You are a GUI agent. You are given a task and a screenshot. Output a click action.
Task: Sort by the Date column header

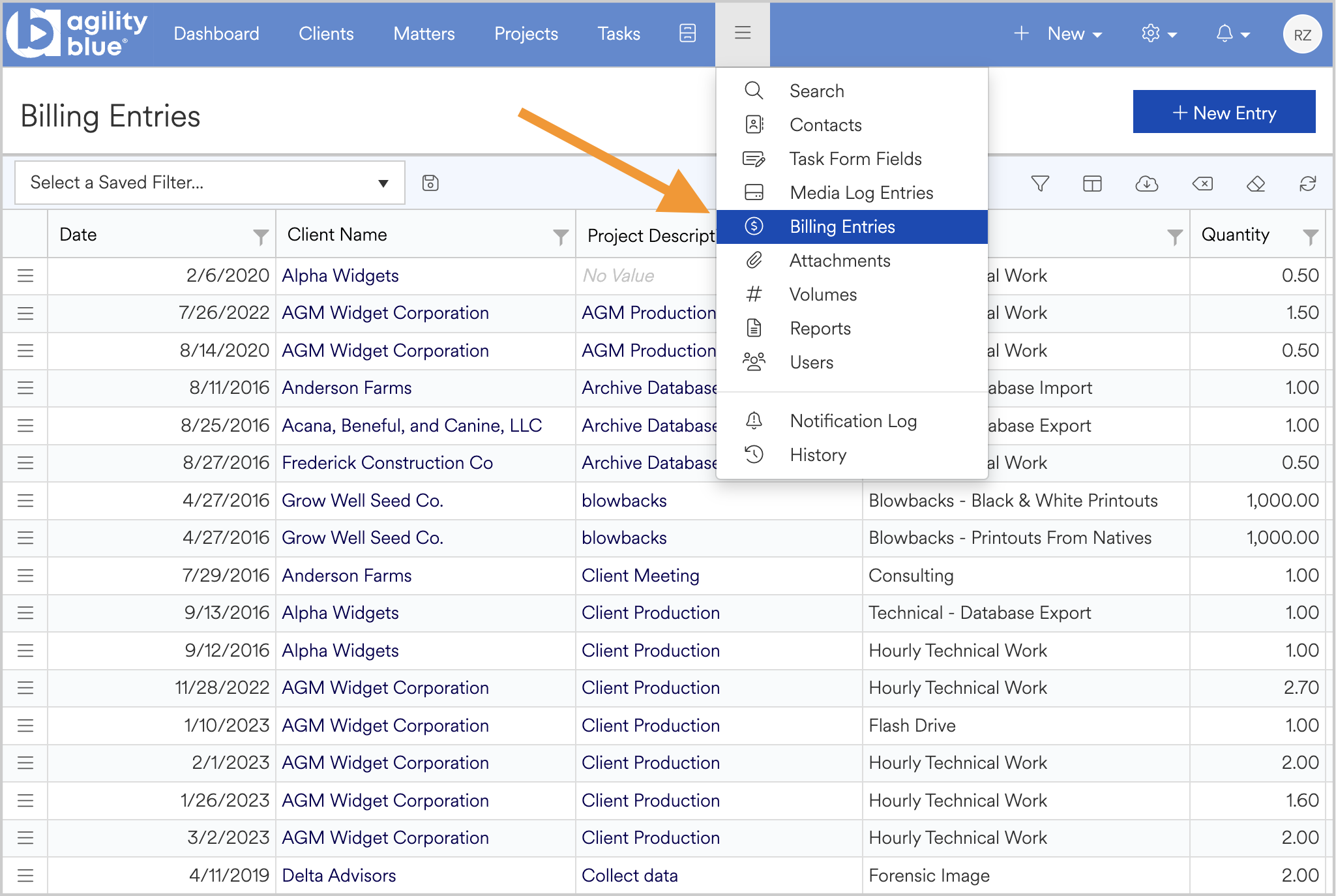(x=78, y=235)
